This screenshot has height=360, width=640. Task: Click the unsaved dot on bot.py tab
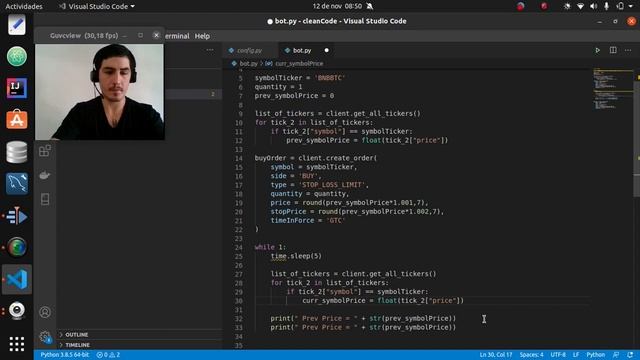(327, 50)
